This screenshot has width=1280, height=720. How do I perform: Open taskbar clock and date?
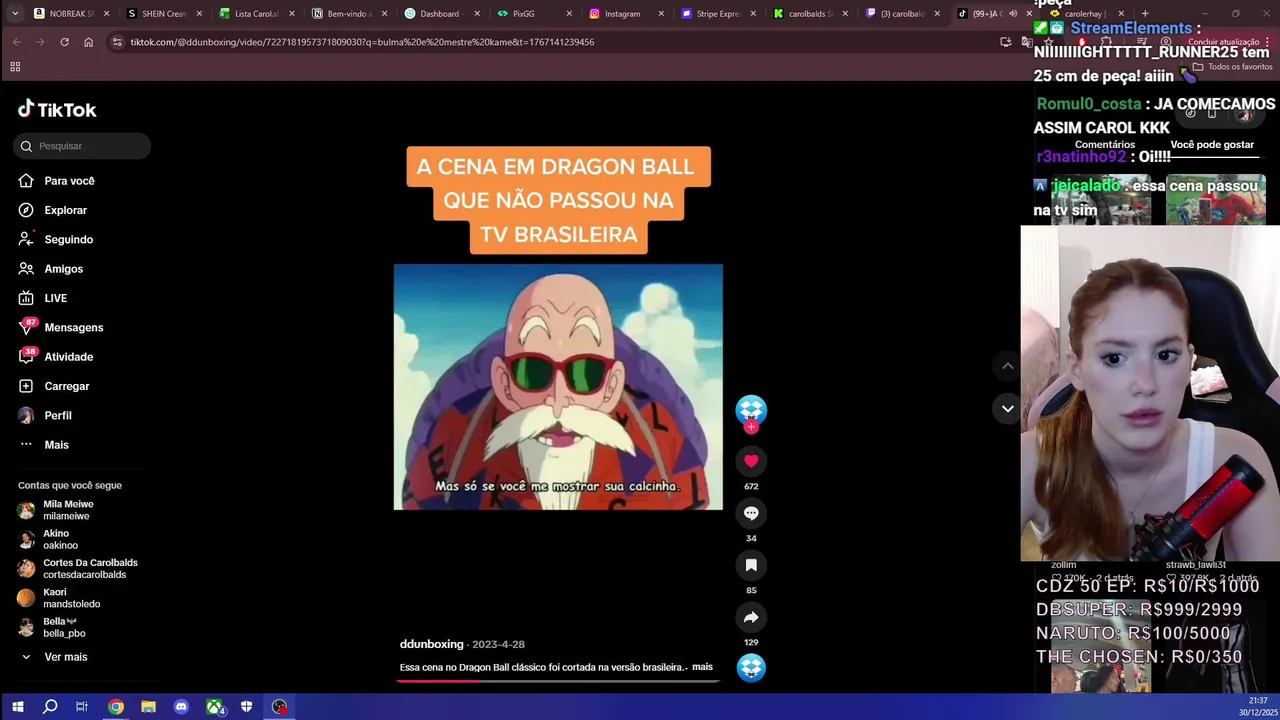(1257, 707)
